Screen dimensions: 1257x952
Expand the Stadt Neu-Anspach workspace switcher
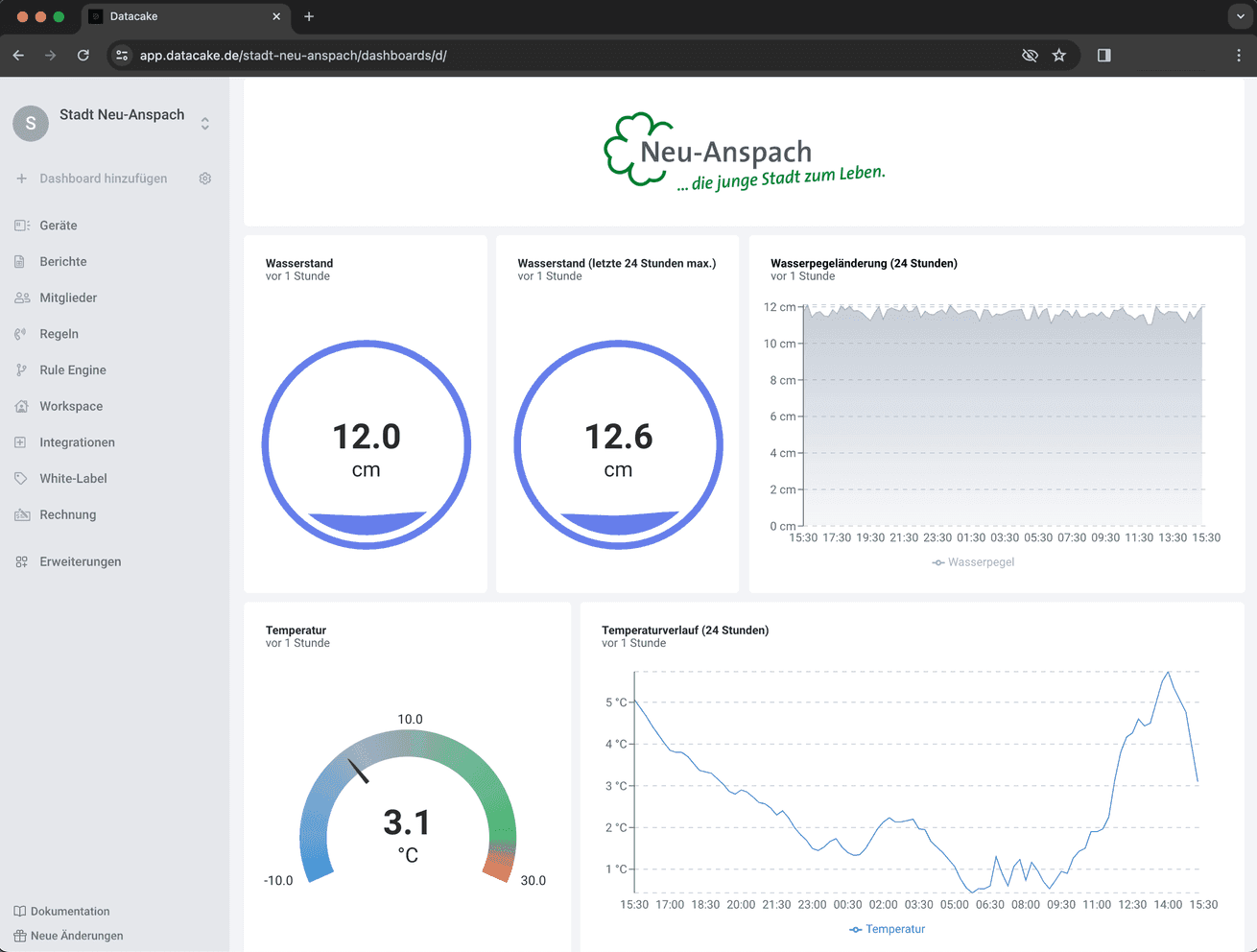coord(205,124)
